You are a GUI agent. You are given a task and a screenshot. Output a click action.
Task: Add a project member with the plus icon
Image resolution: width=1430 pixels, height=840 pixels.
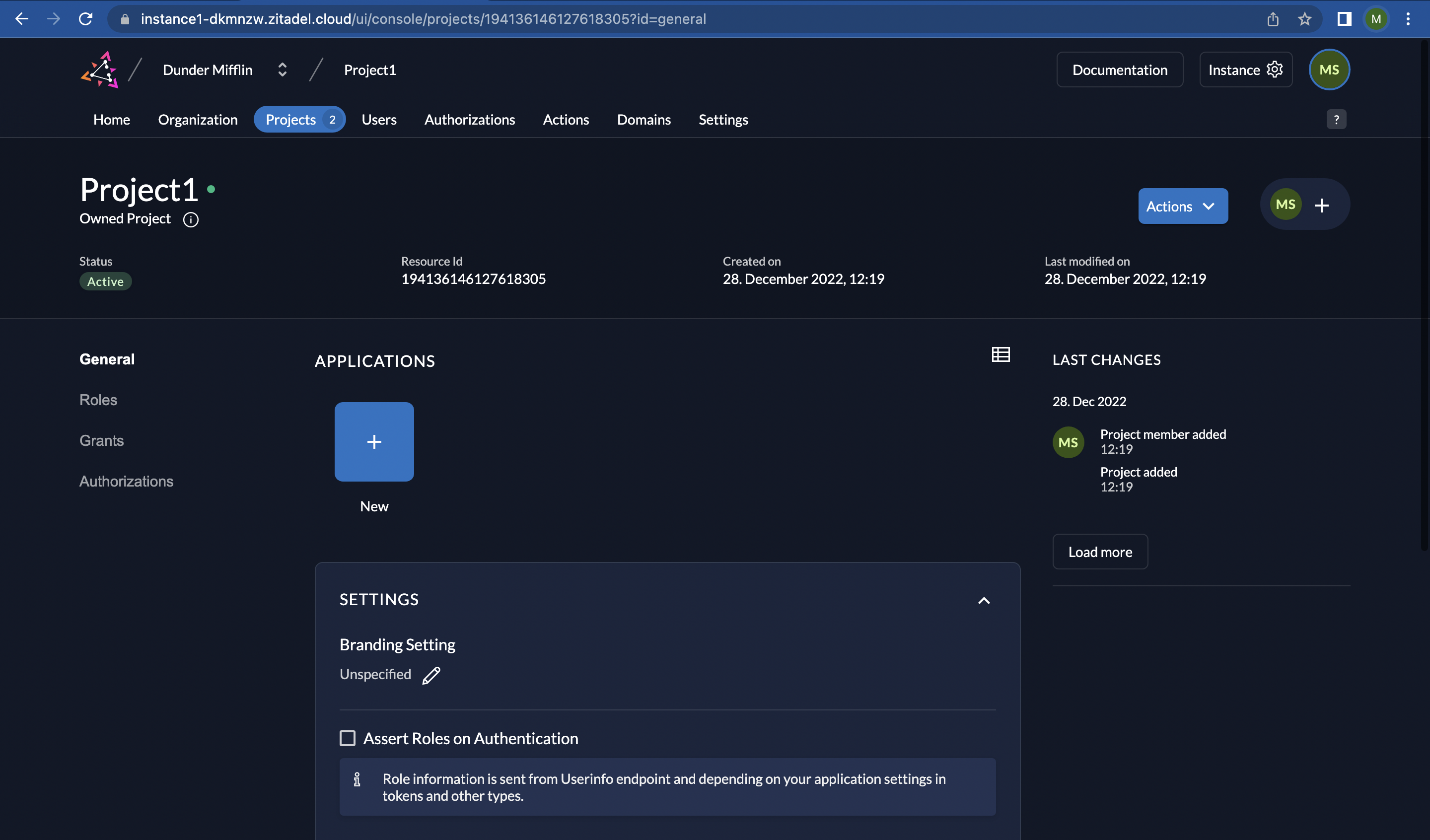tap(1322, 205)
